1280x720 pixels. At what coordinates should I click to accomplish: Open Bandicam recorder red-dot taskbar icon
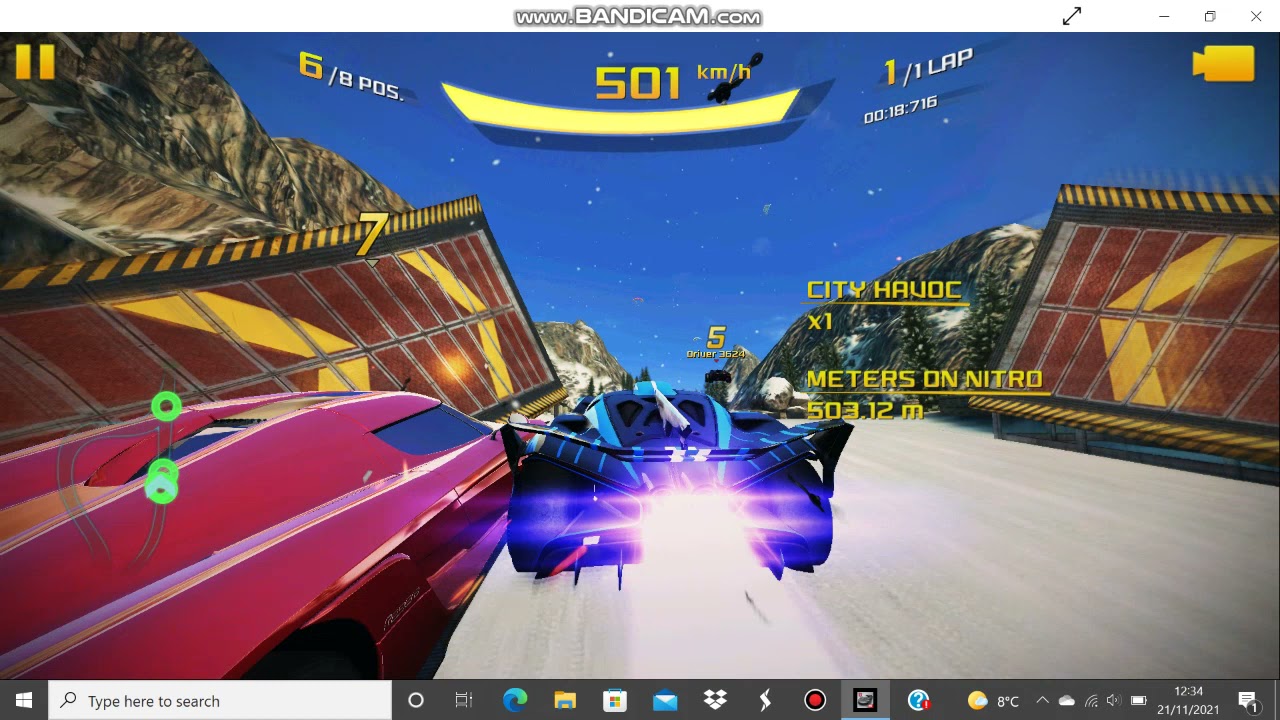(x=815, y=701)
